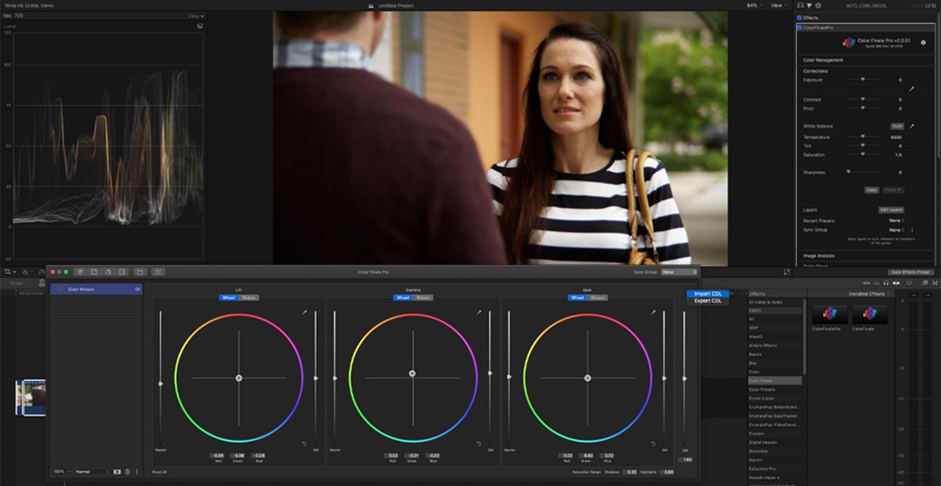Viewport: 941px width, 486px height.
Task: Open the video inspector tab icon
Action: (x=800, y=5)
